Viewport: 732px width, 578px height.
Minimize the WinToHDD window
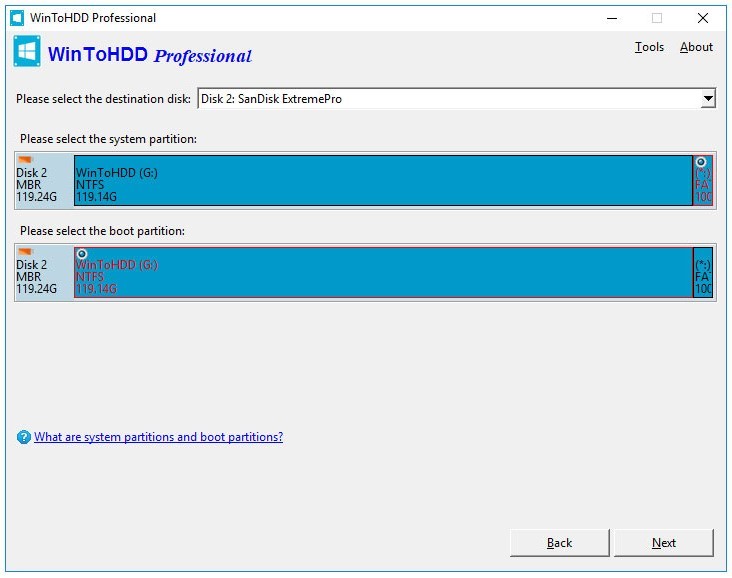[612, 18]
